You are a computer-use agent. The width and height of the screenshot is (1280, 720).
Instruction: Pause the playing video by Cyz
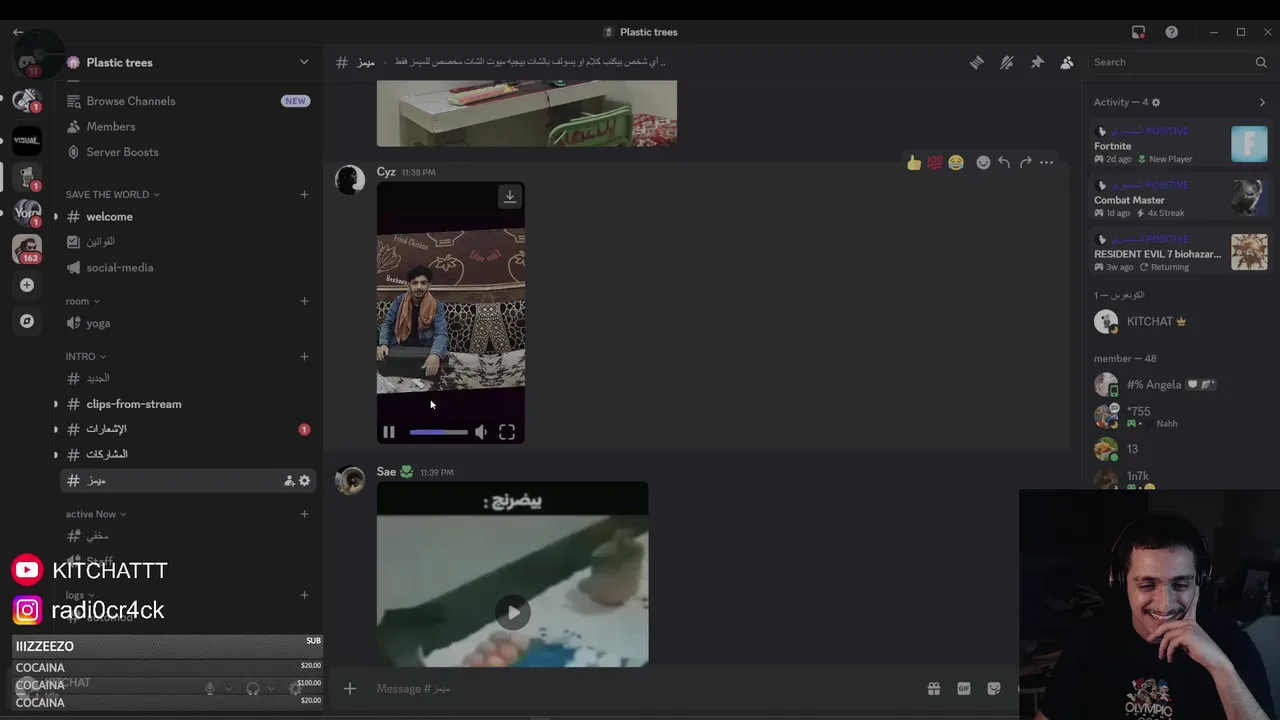point(389,432)
